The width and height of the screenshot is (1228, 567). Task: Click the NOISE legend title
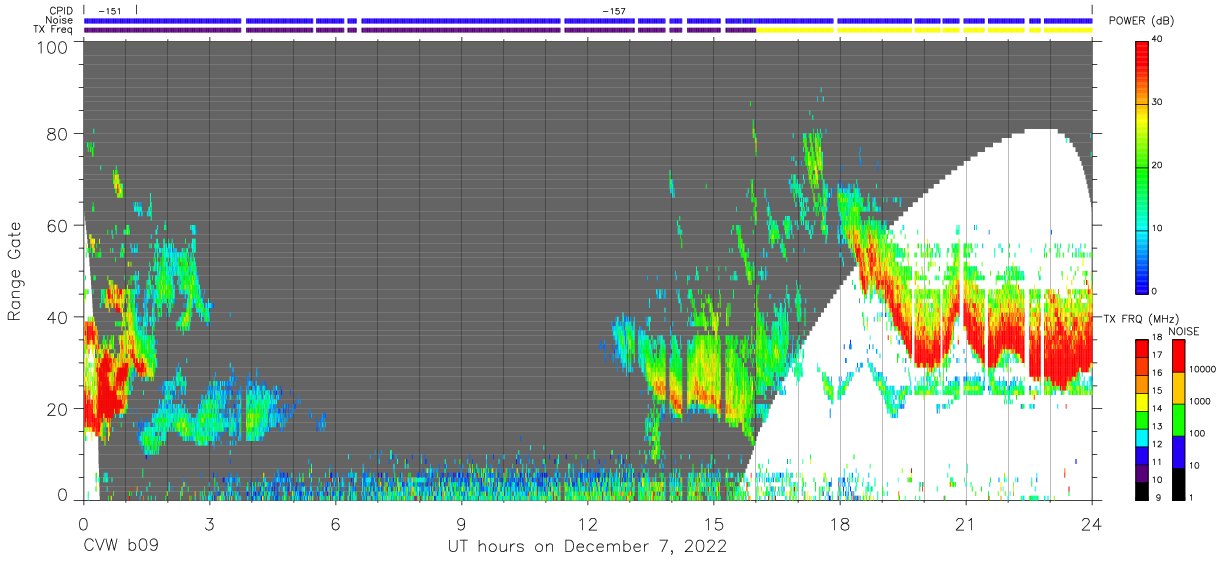(1183, 331)
